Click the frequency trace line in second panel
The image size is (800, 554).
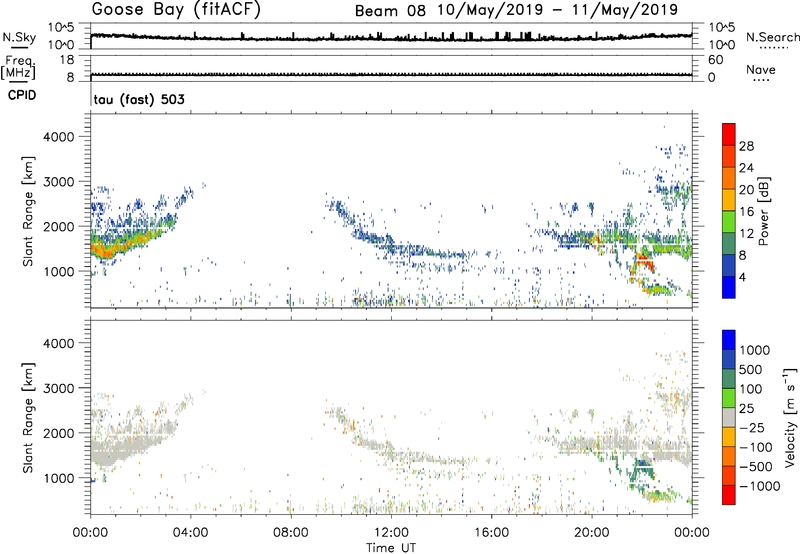pyautogui.click(x=391, y=75)
